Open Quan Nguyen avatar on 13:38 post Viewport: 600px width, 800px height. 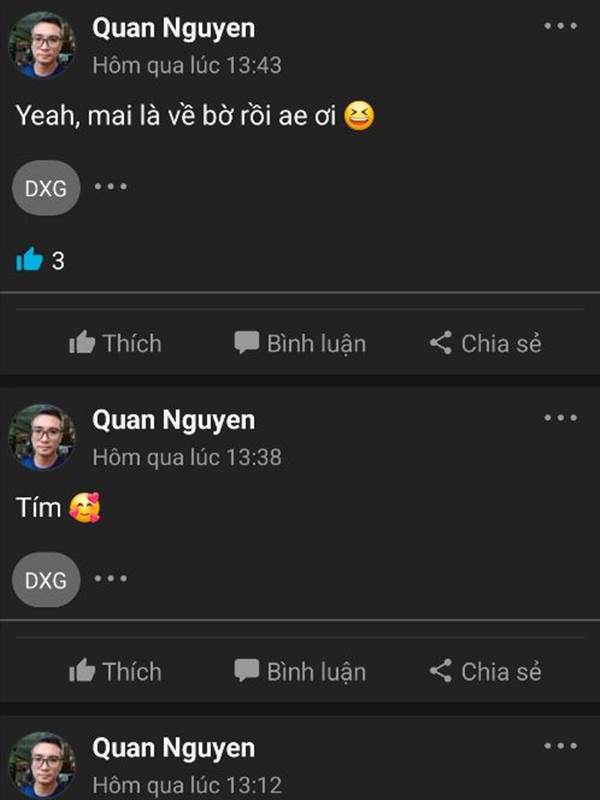click(x=42, y=437)
